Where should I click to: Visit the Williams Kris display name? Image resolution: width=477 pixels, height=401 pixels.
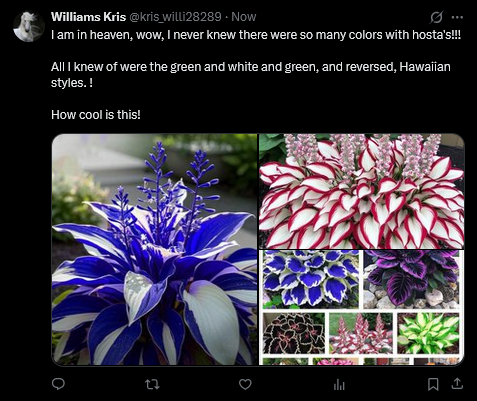click(x=88, y=17)
